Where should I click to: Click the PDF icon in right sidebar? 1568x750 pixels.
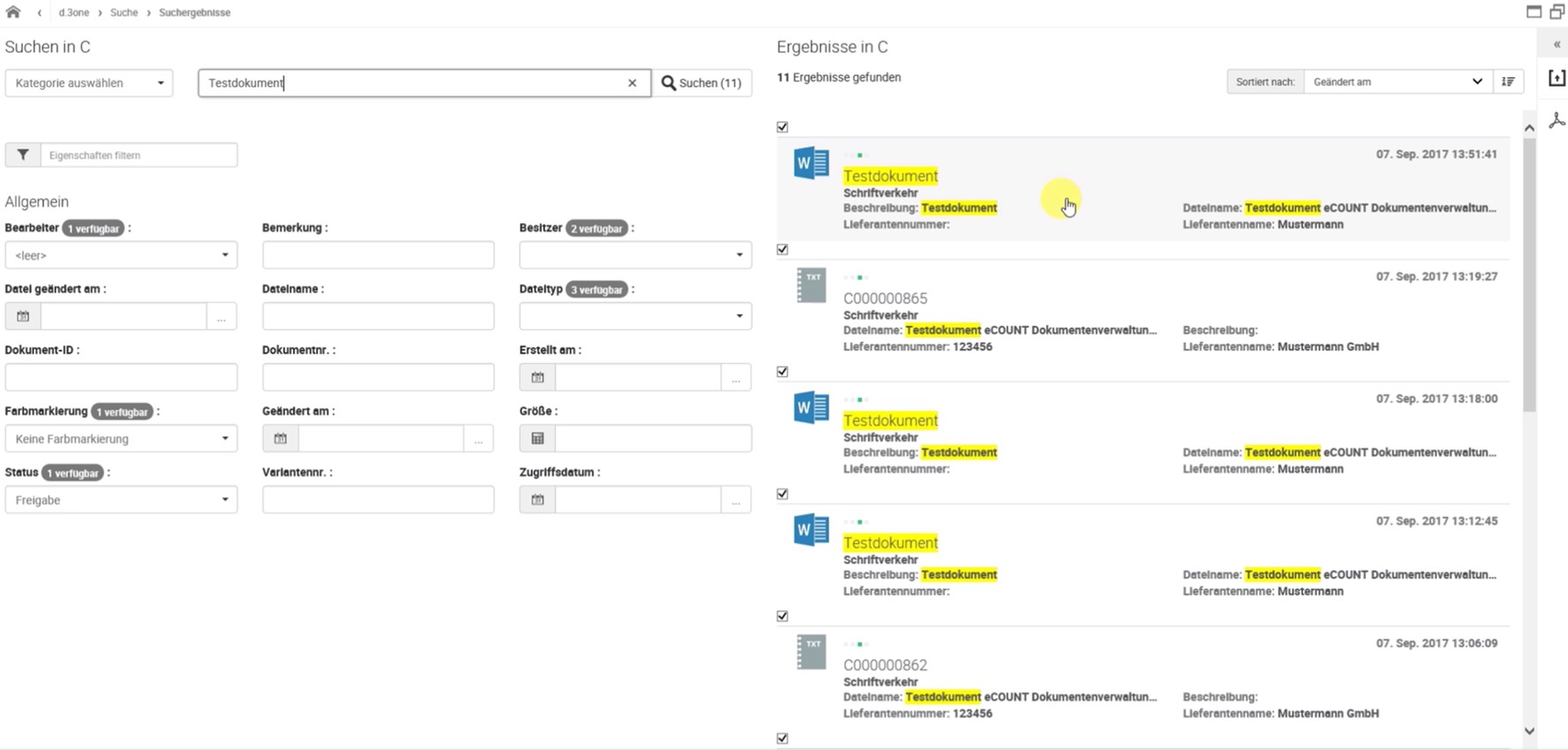coord(1557,120)
